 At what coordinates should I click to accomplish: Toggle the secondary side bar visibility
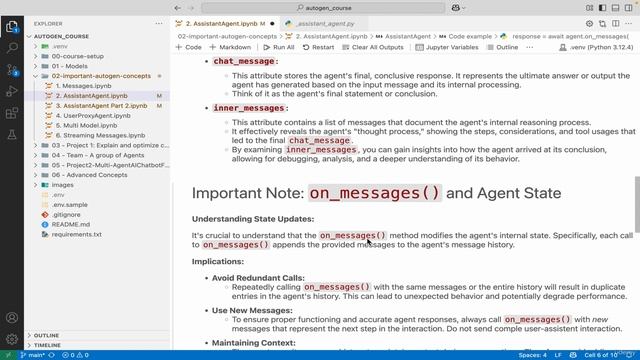629,8
